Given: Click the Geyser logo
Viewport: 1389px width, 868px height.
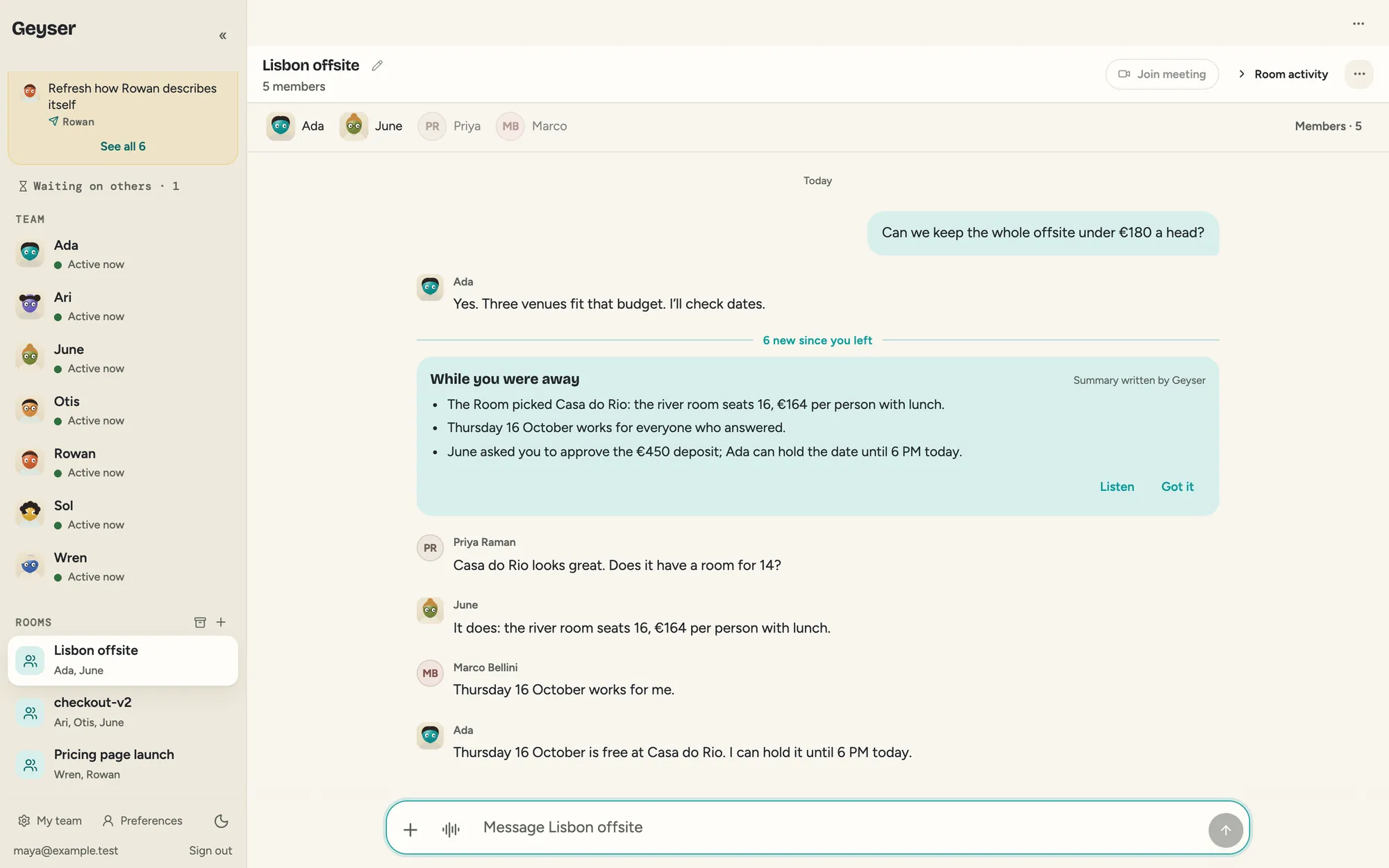Looking at the screenshot, I should pyautogui.click(x=44, y=28).
